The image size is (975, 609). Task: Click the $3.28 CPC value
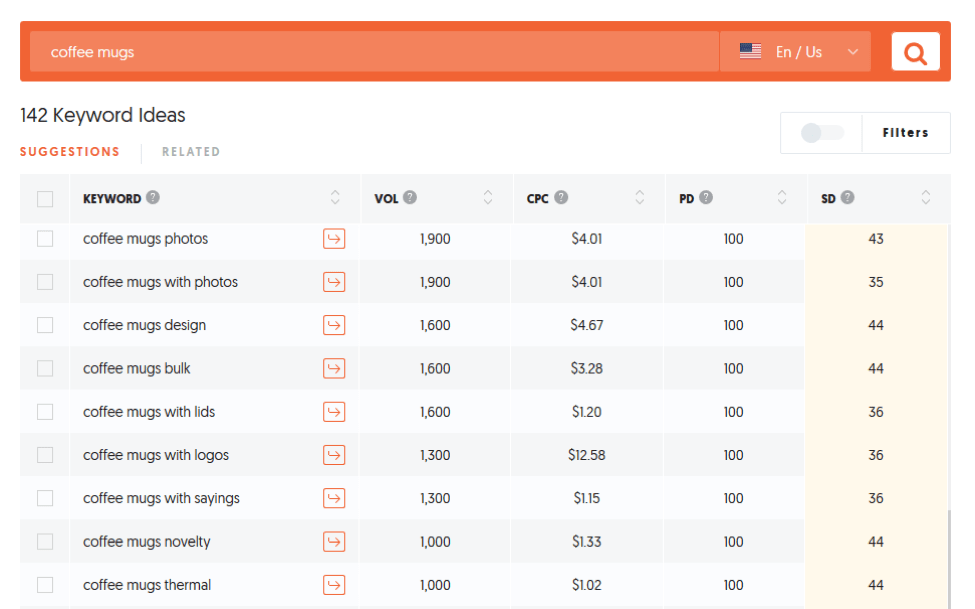point(586,368)
